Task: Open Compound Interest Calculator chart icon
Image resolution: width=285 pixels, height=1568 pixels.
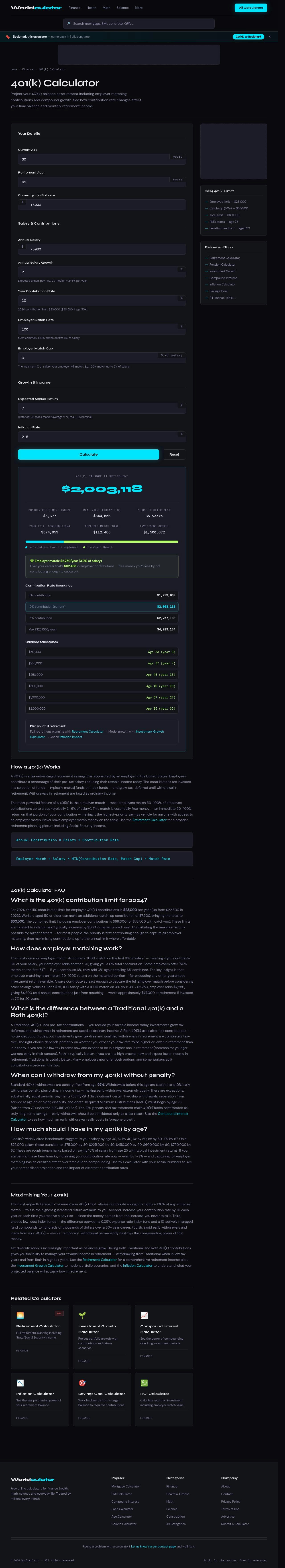Action: pyautogui.click(x=144, y=1315)
